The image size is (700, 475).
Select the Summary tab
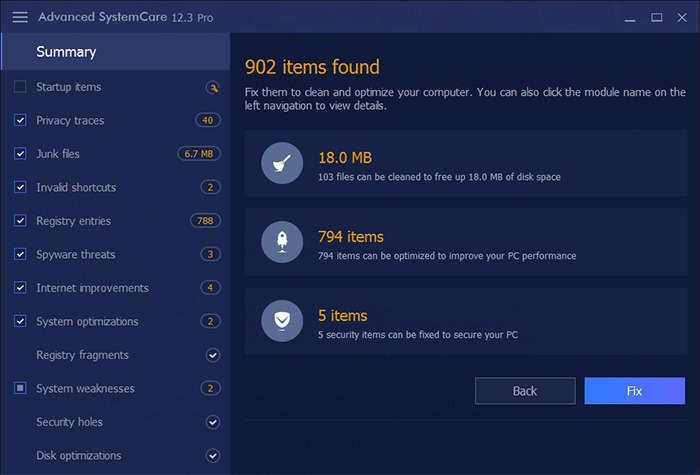[x=116, y=51]
